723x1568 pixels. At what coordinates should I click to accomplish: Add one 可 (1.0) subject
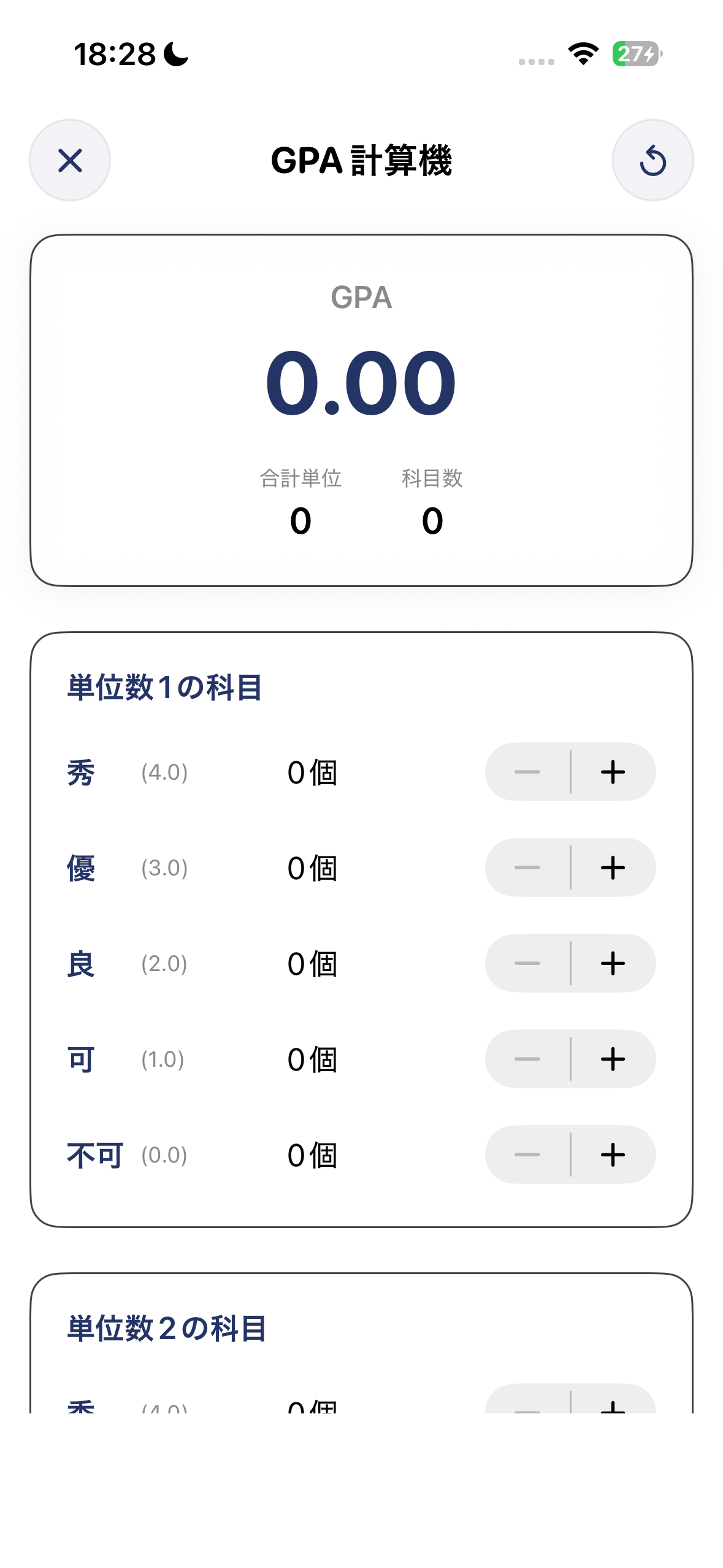pyautogui.click(x=613, y=1059)
